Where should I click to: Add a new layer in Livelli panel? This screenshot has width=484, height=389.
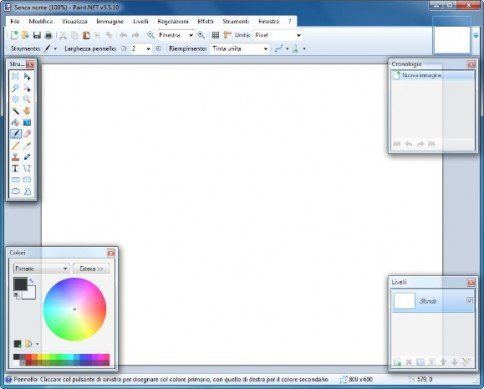tap(398, 362)
